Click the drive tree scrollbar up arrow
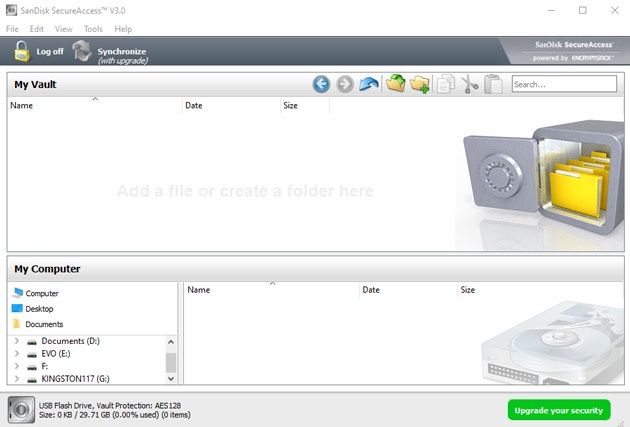This screenshot has height=427, width=630. click(x=171, y=342)
